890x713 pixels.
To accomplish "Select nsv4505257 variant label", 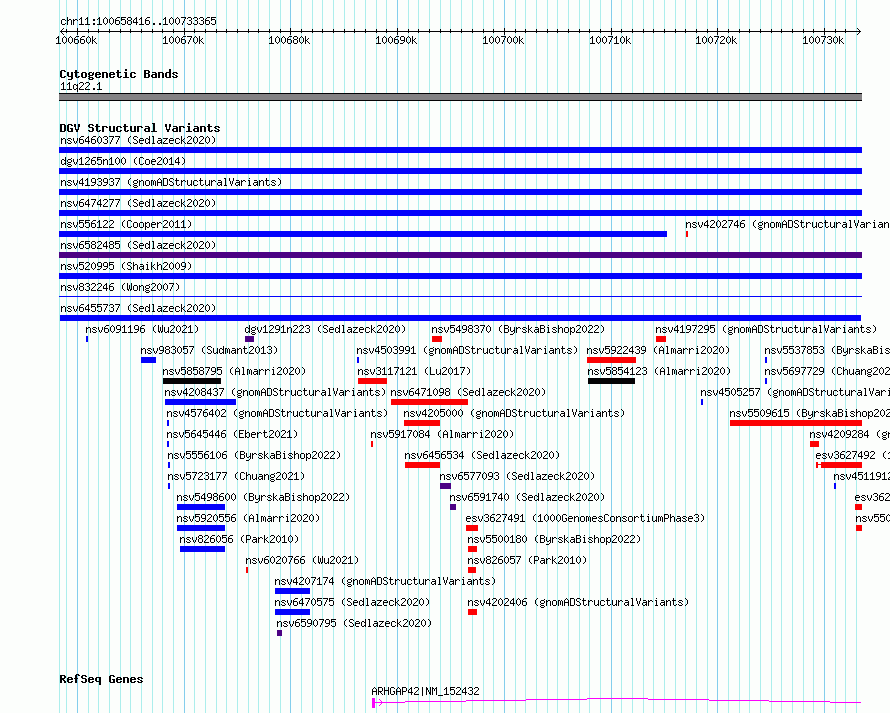I will pos(795,392).
